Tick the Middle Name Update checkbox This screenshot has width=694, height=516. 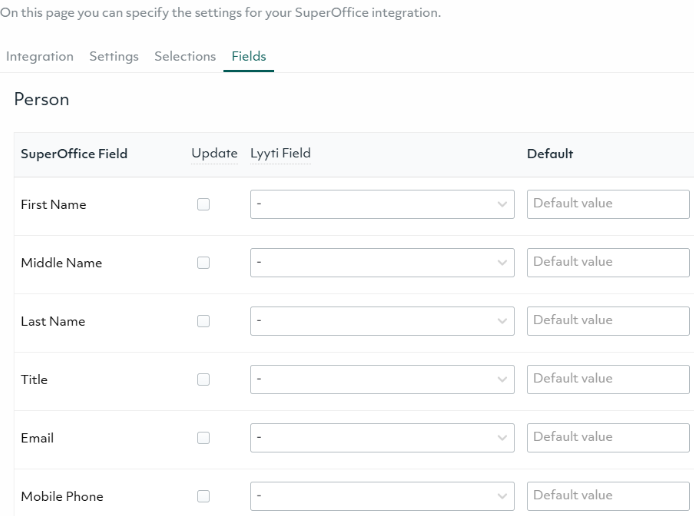click(x=203, y=263)
